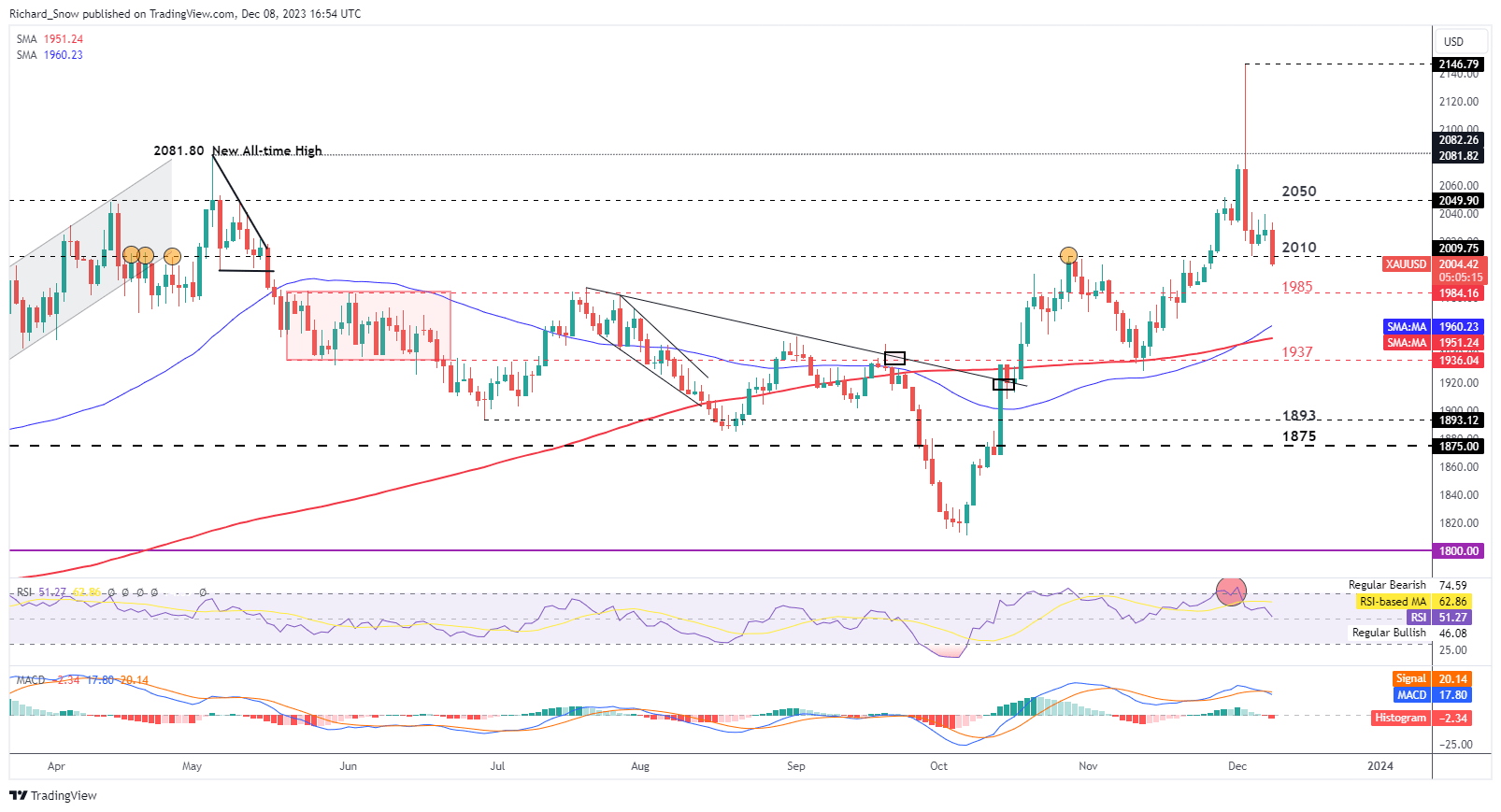
Task: Click the 2049.90 price label
Action: 1458,201
